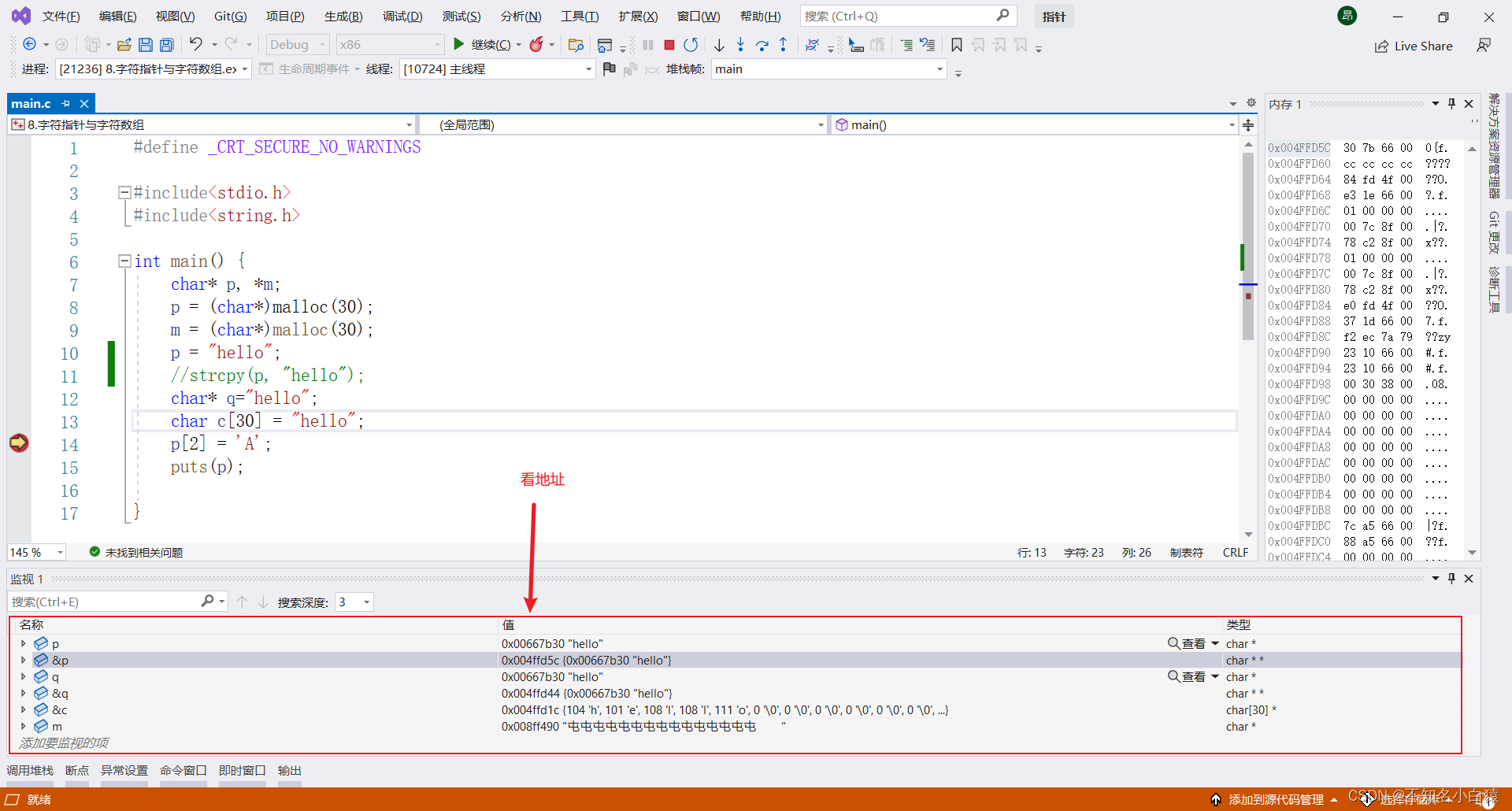This screenshot has width=1512, height=811.
Task: Open the feedback icon beside Live Share
Action: 1484,46
